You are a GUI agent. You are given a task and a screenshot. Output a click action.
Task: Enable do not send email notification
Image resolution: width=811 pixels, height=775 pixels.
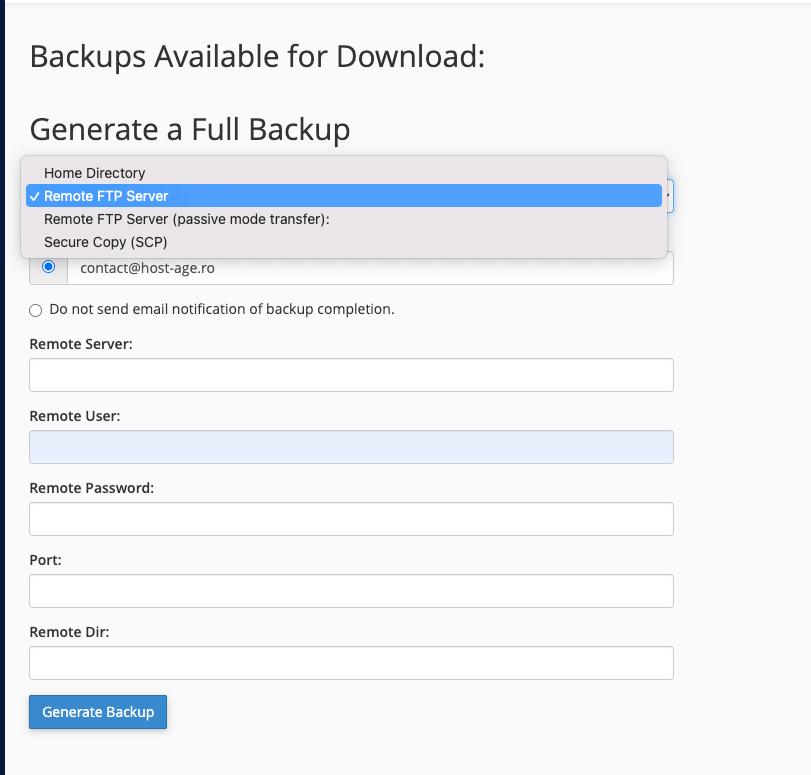point(35,310)
